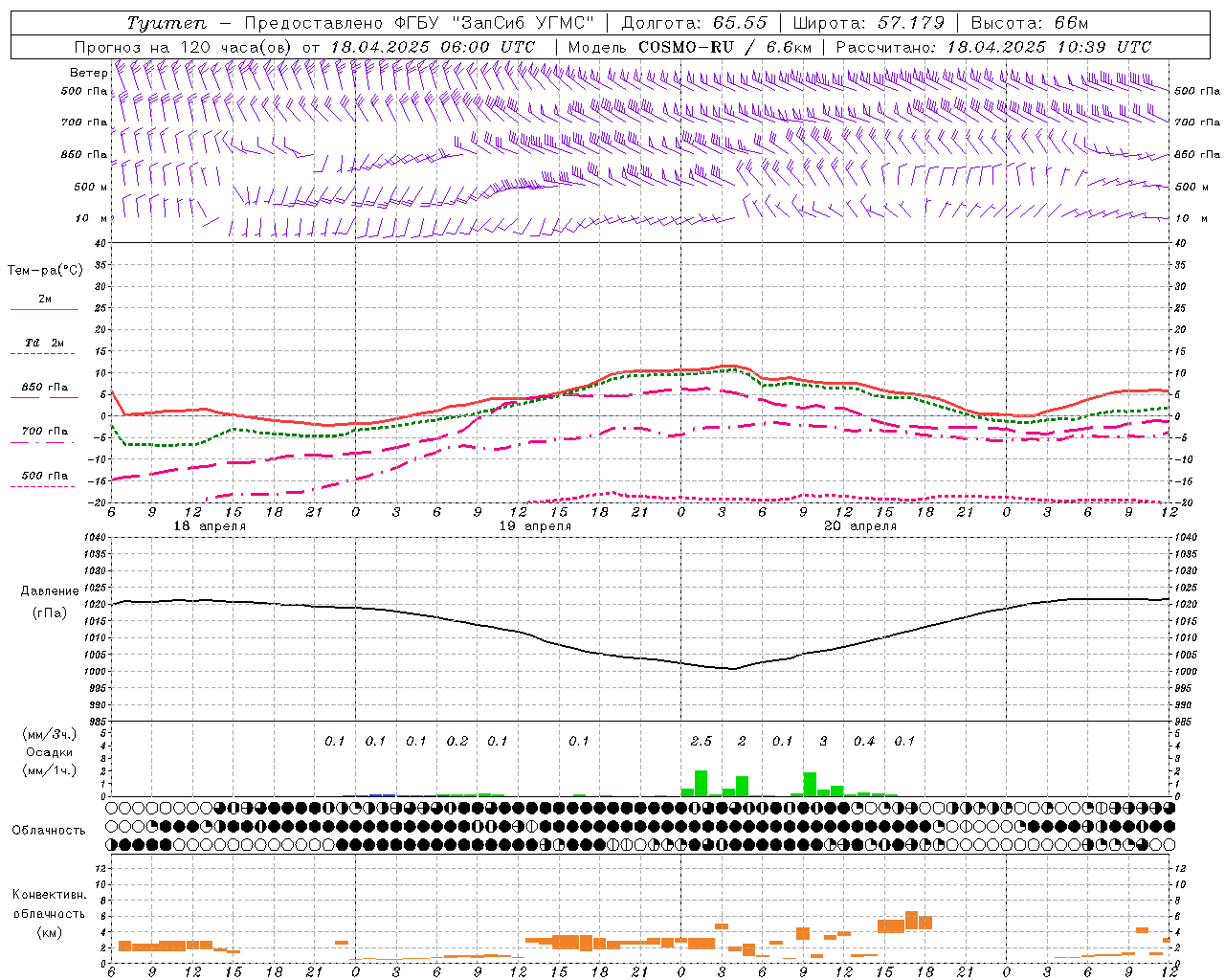
Task: Click the Рассчитано 10:39 UTC timestamp
Action: coord(993,47)
